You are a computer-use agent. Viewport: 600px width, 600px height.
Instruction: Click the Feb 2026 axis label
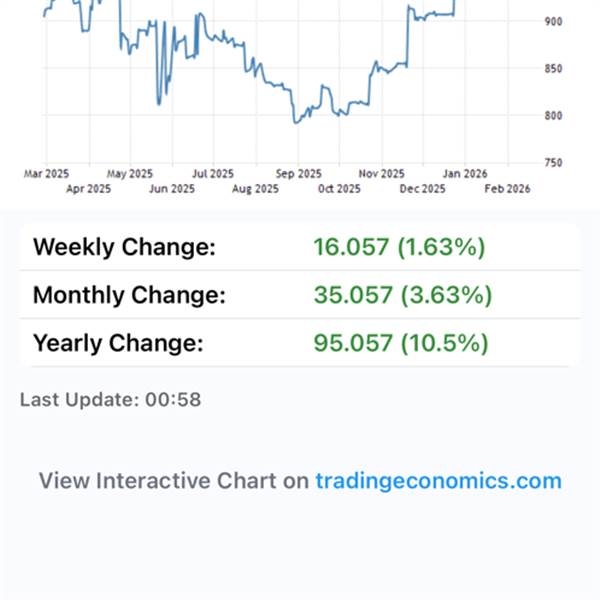pos(507,188)
